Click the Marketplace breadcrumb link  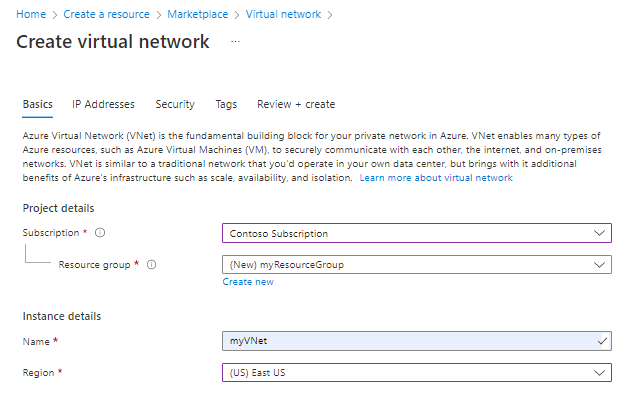point(198,14)
